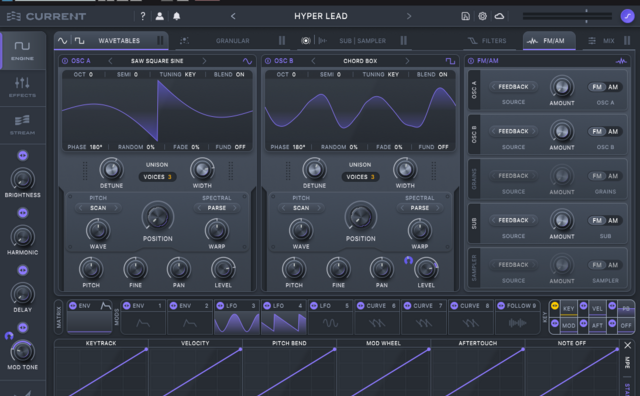Open SUB row Feedback source selector
The width and height of the screenshot is (640, 396).
513,220
